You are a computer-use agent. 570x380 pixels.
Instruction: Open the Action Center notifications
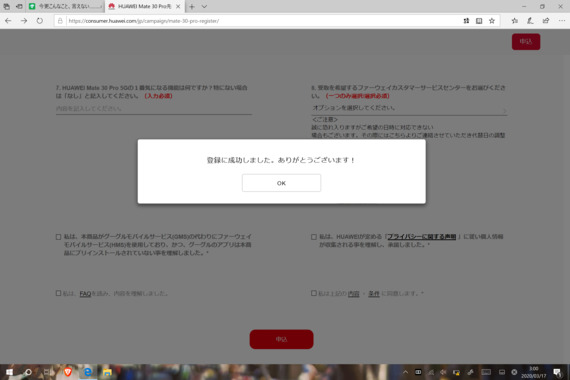pyautogui.click(x=557, y=372)
